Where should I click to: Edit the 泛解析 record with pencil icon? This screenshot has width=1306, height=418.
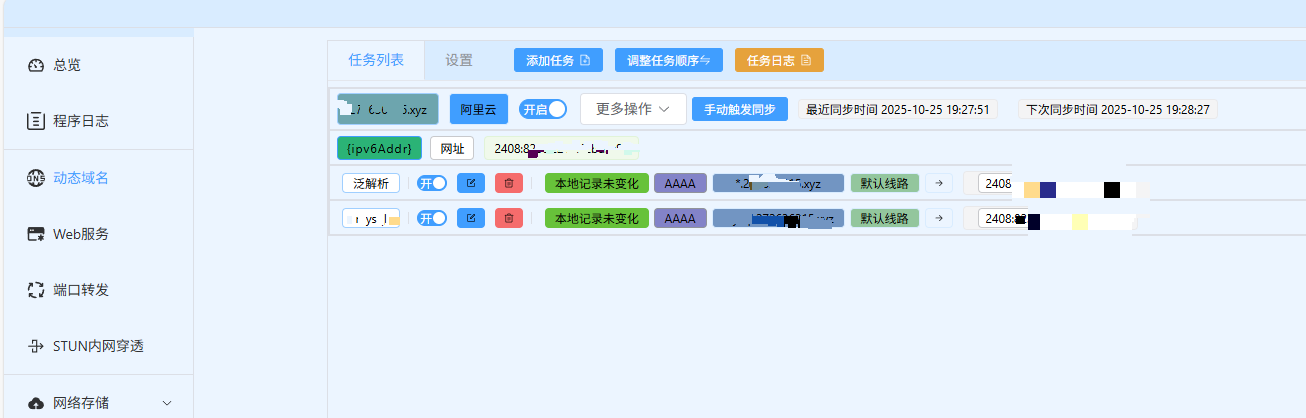point(471,183)
